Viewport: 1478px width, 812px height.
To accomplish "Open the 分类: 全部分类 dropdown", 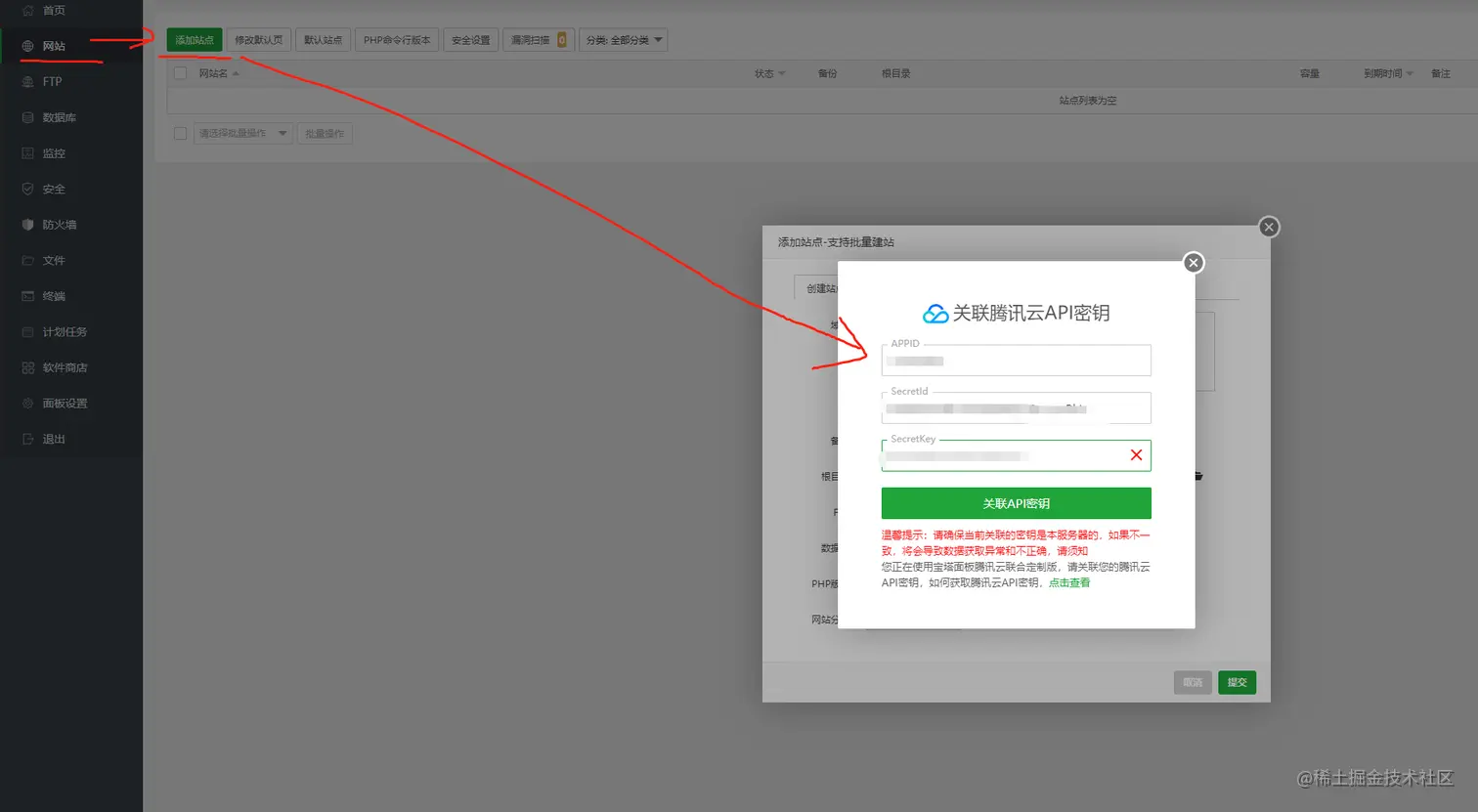I will [623, 40].
